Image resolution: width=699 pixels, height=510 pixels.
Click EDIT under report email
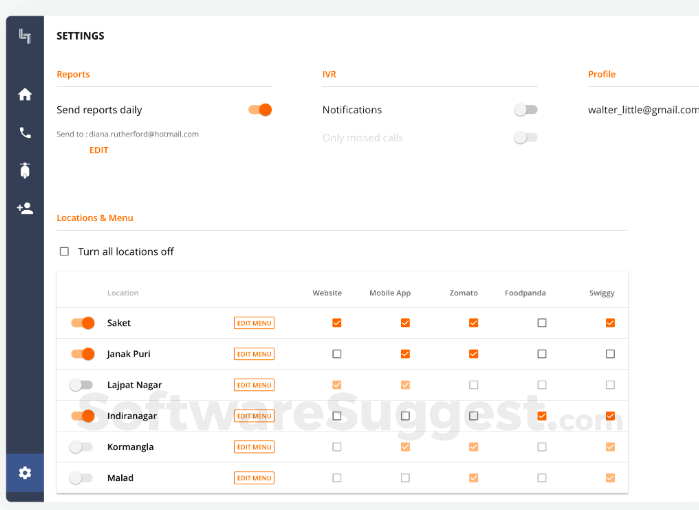tap(99, 150)
